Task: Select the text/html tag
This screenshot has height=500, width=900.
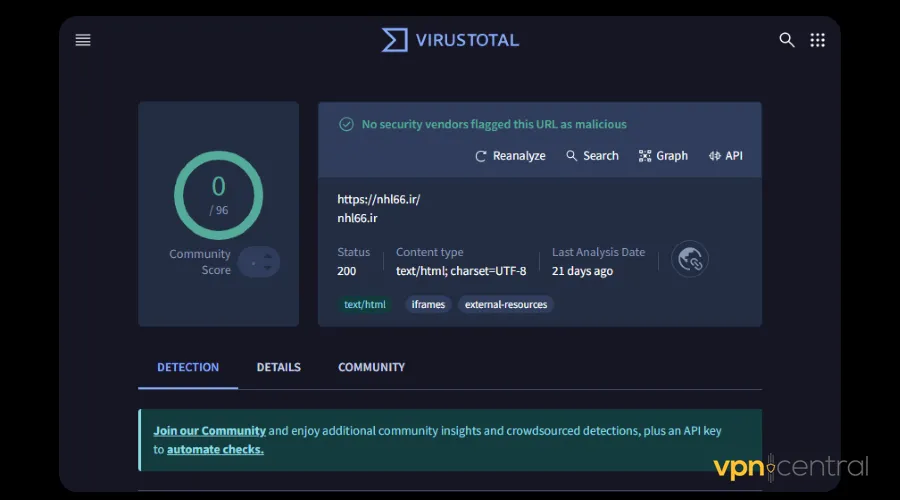Action: pos(364,304)
